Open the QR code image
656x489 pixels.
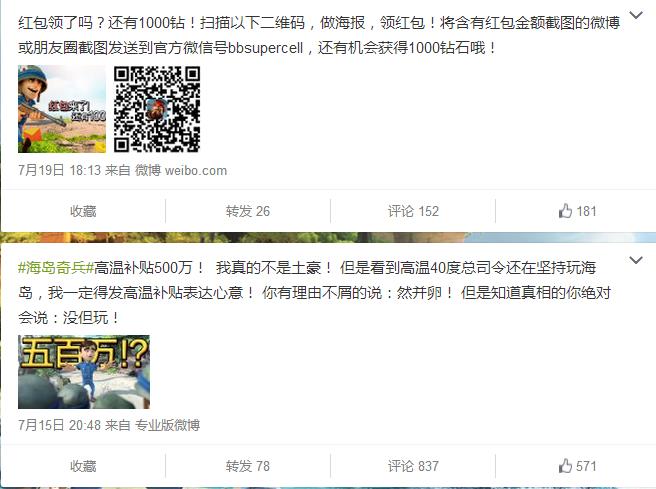coord(157,109)
